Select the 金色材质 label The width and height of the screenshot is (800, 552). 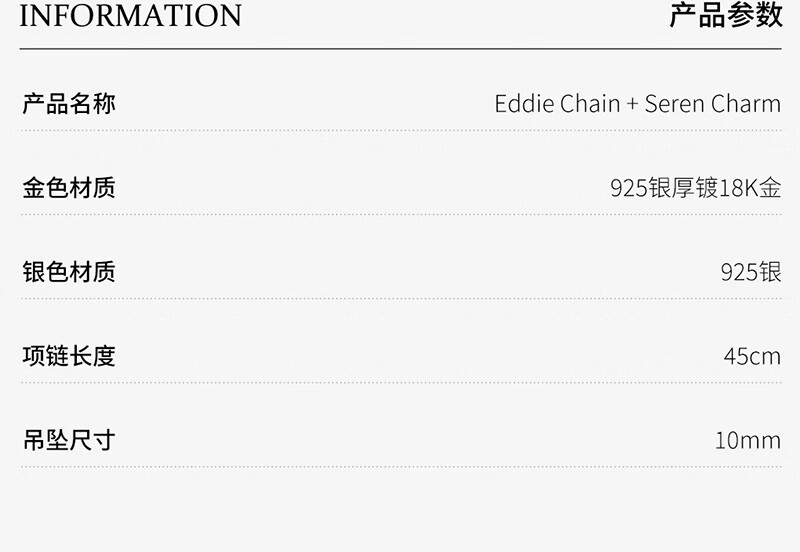[69, 188]
